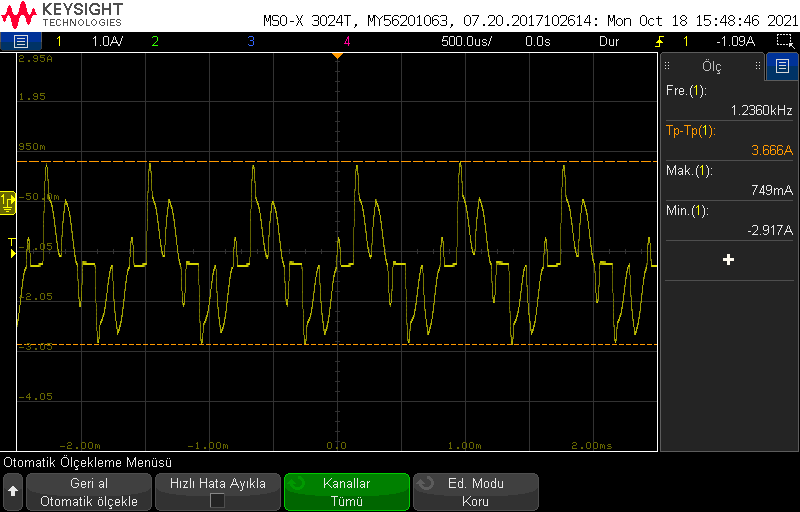800x512 pixels.
Task: Open the Kanallar Tümü softkey
Action: point(347,492)
